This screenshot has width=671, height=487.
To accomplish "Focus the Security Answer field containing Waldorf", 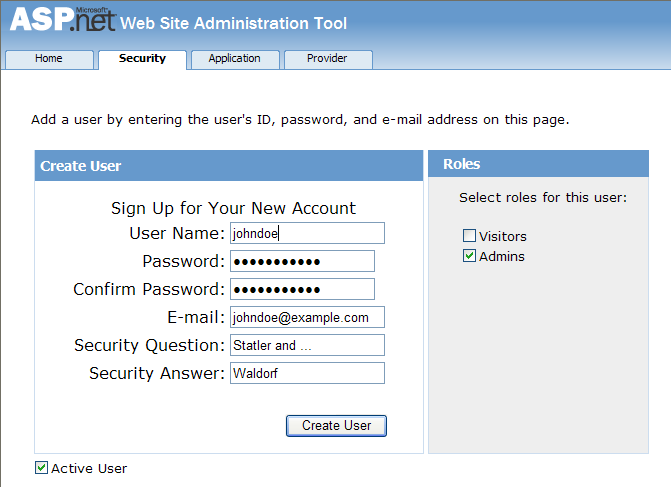I will tap(307, 373).
